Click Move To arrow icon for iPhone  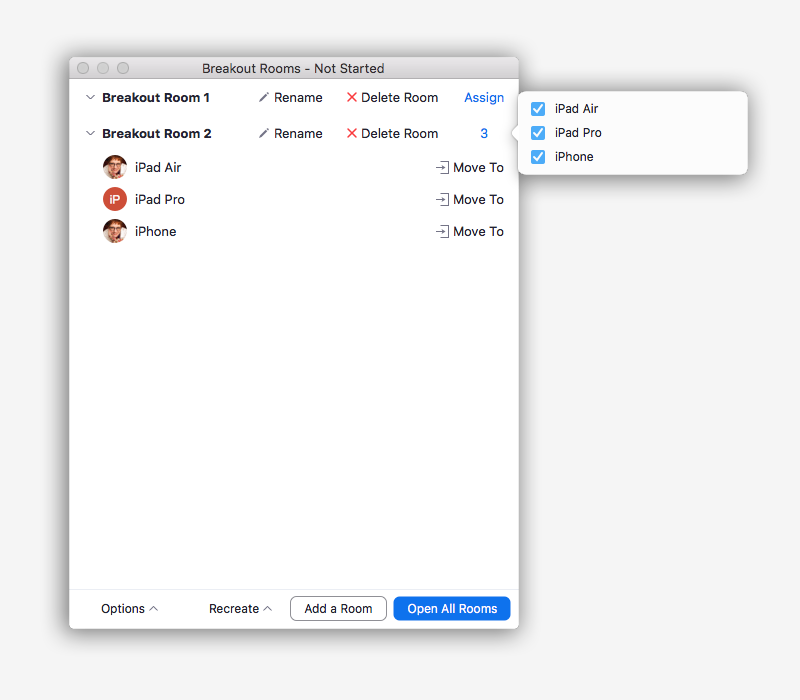[442, 232]
